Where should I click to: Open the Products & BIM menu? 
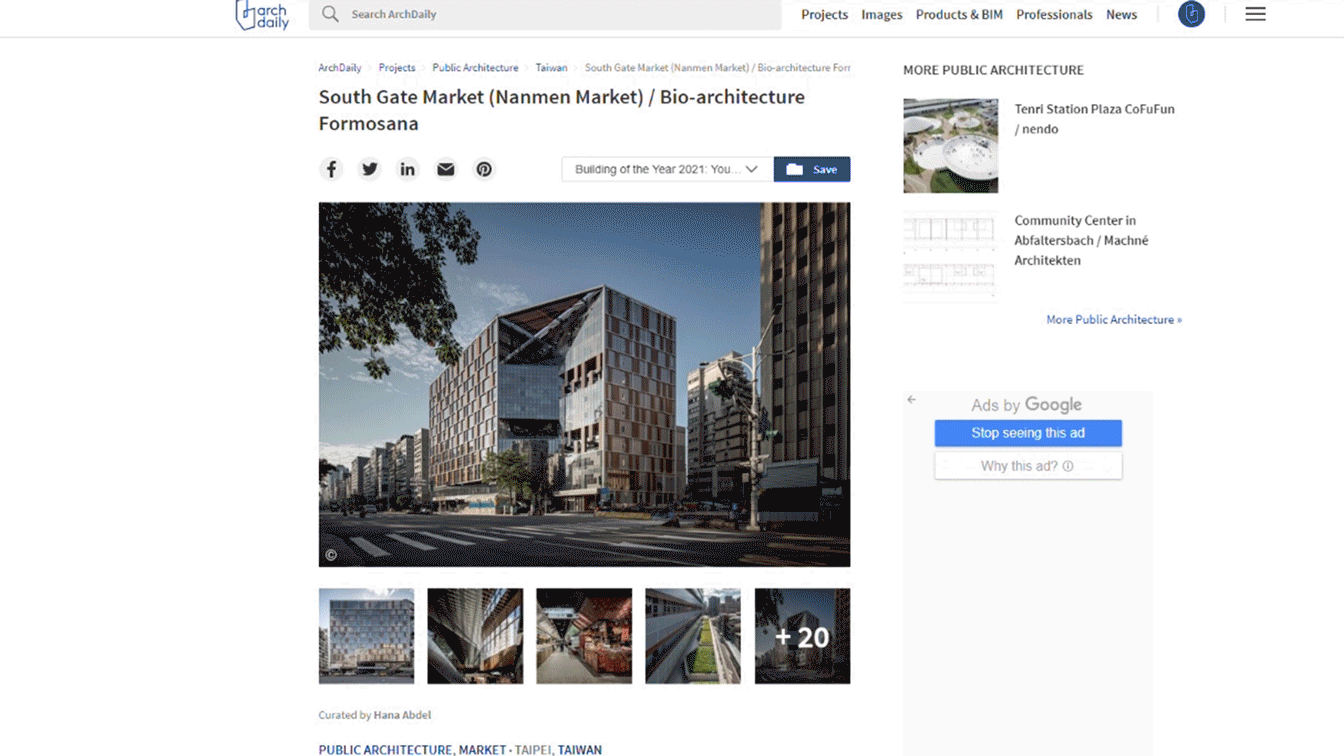click(x=959, y=15)
